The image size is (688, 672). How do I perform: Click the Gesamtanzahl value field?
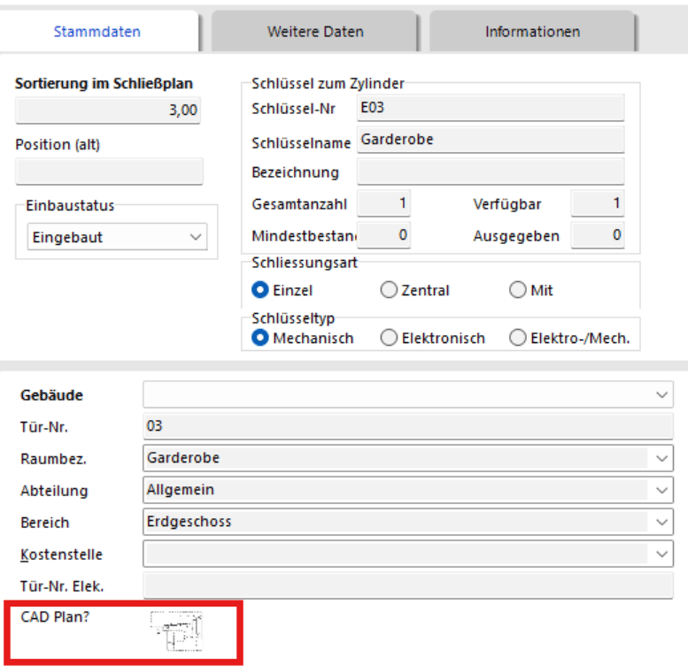coord(384,204)
